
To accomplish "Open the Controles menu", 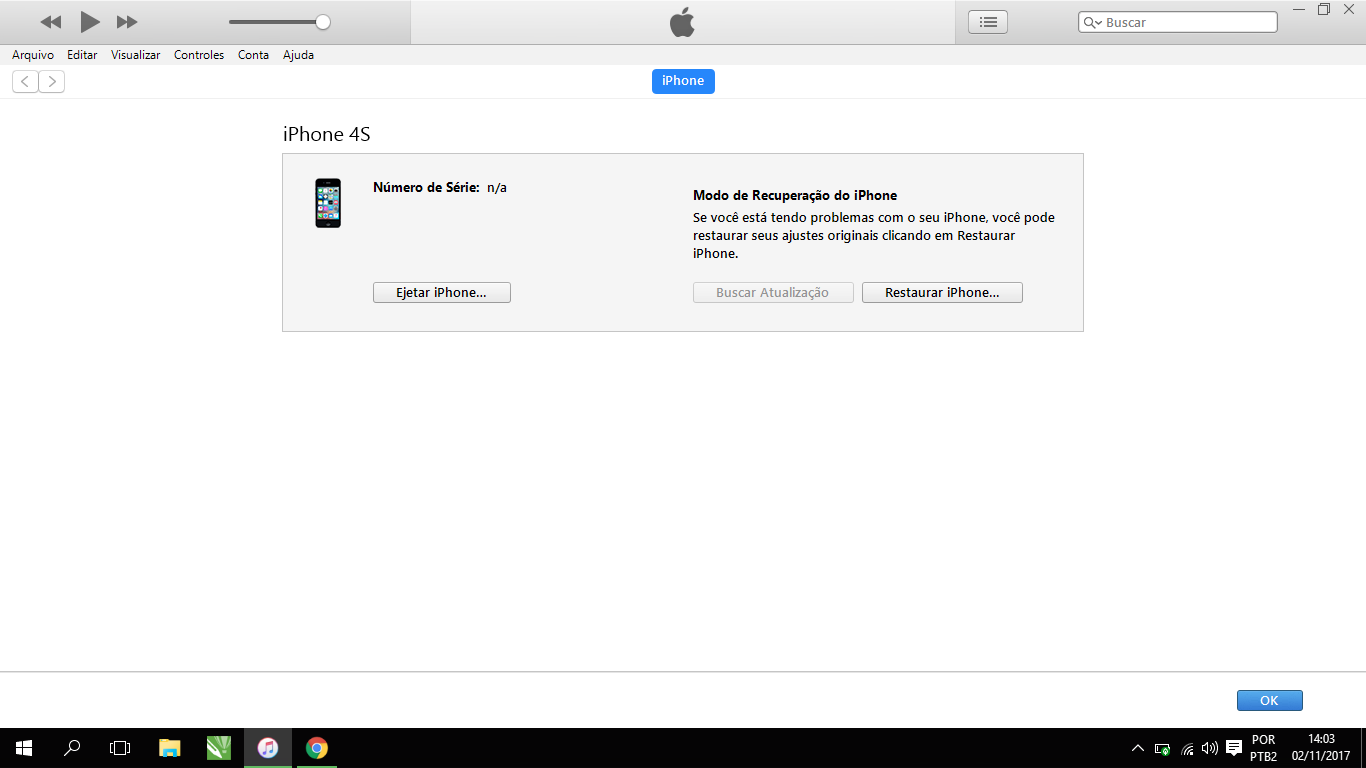I will click(199, 55).
